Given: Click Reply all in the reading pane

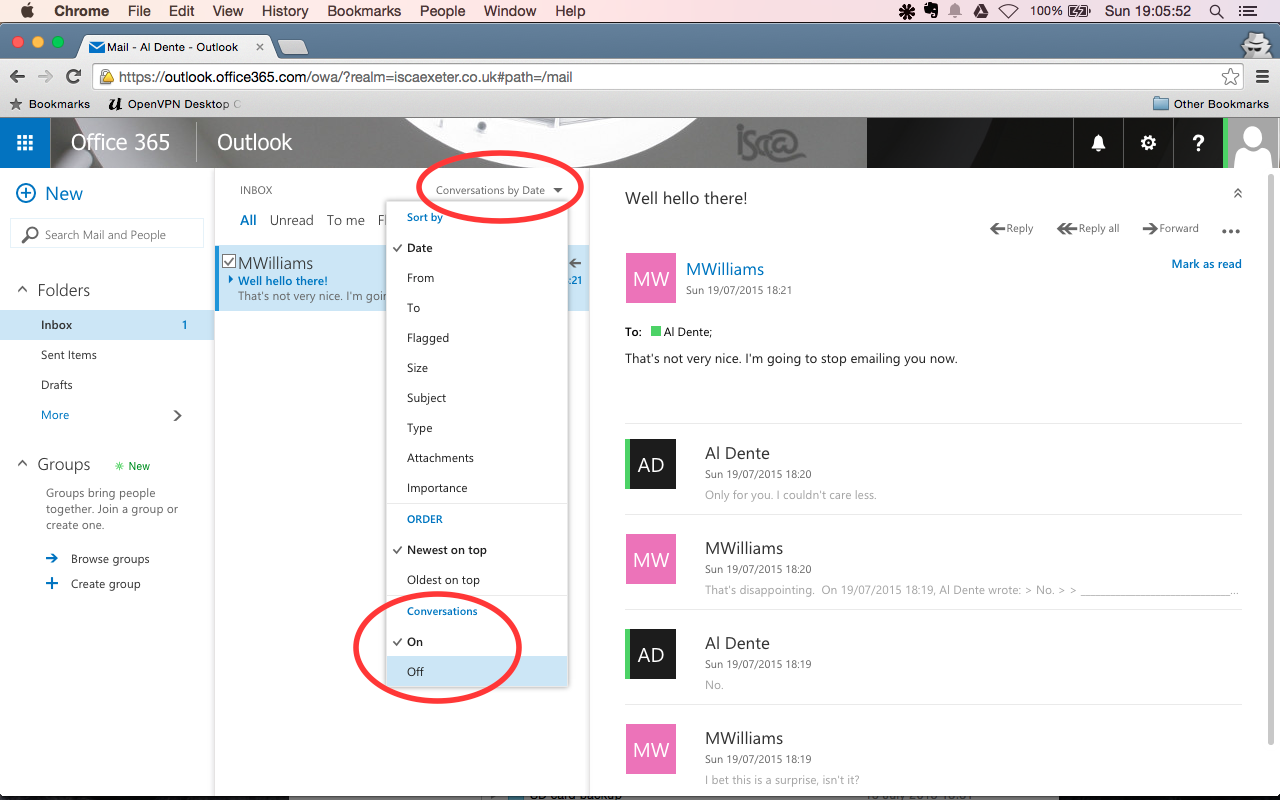Looking at the screenshot, I should coord(1088,228).
